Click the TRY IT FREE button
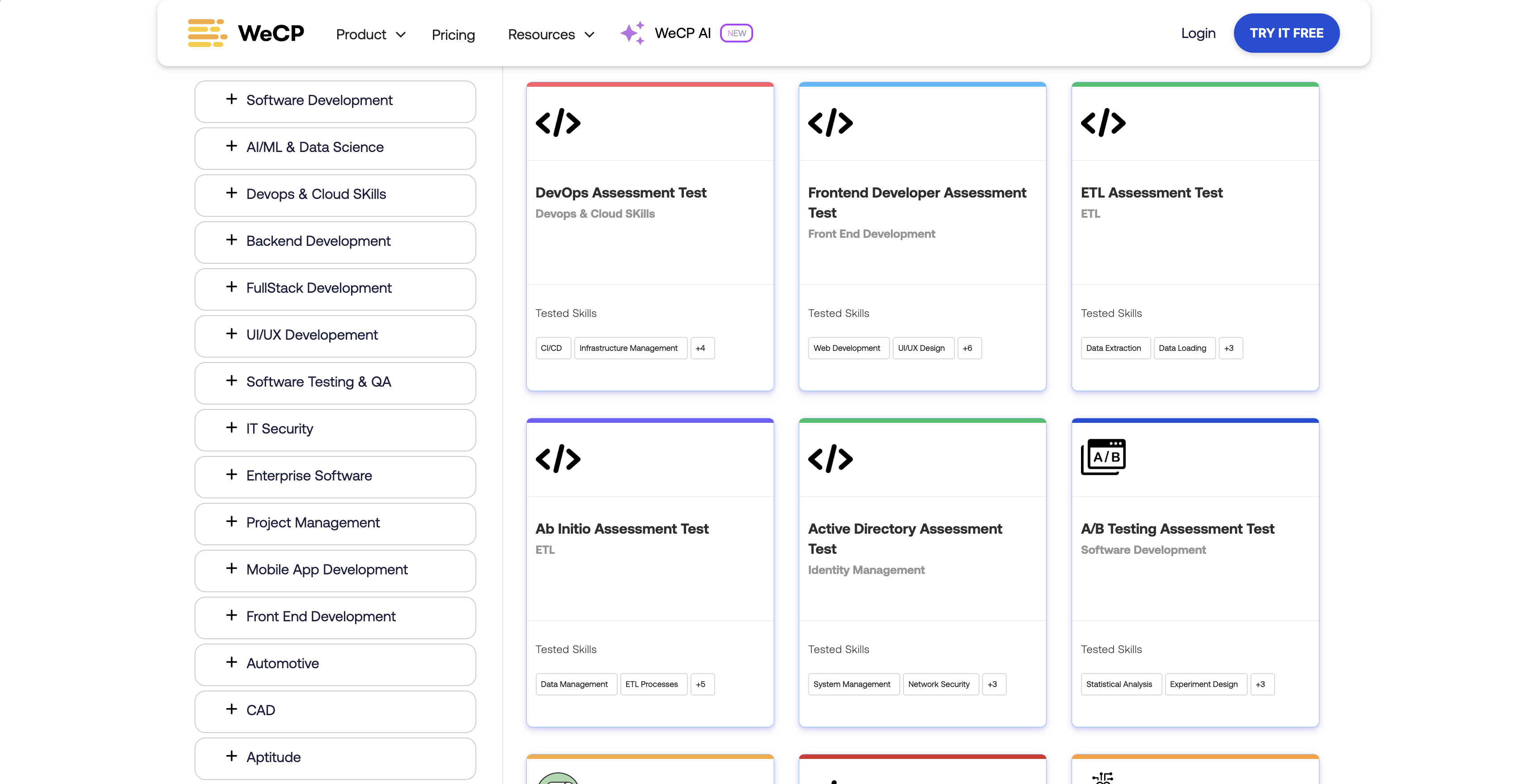Screen dimensions: 1526x784 1286,33
